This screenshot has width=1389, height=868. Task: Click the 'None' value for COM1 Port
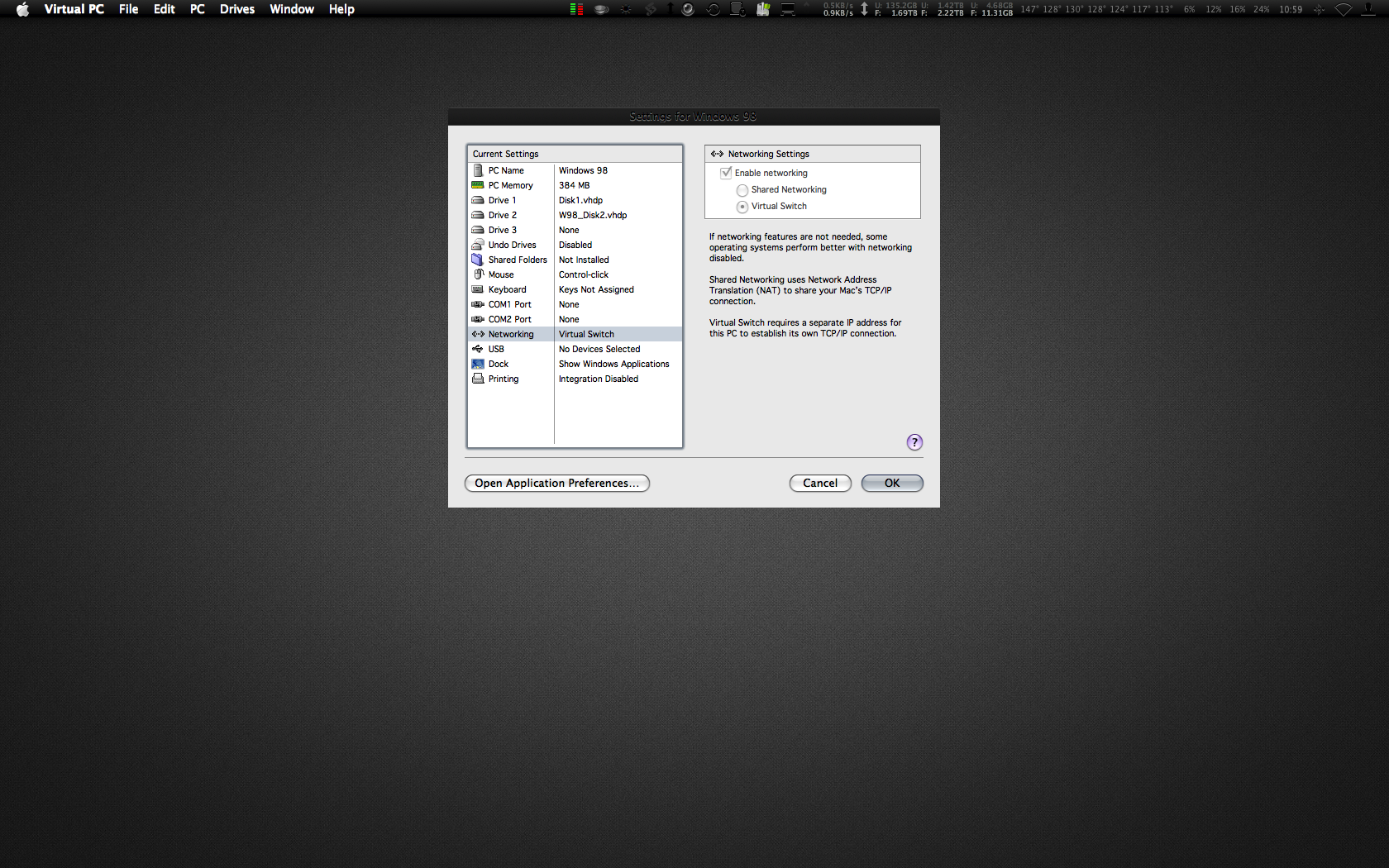(x=569, y=304)
